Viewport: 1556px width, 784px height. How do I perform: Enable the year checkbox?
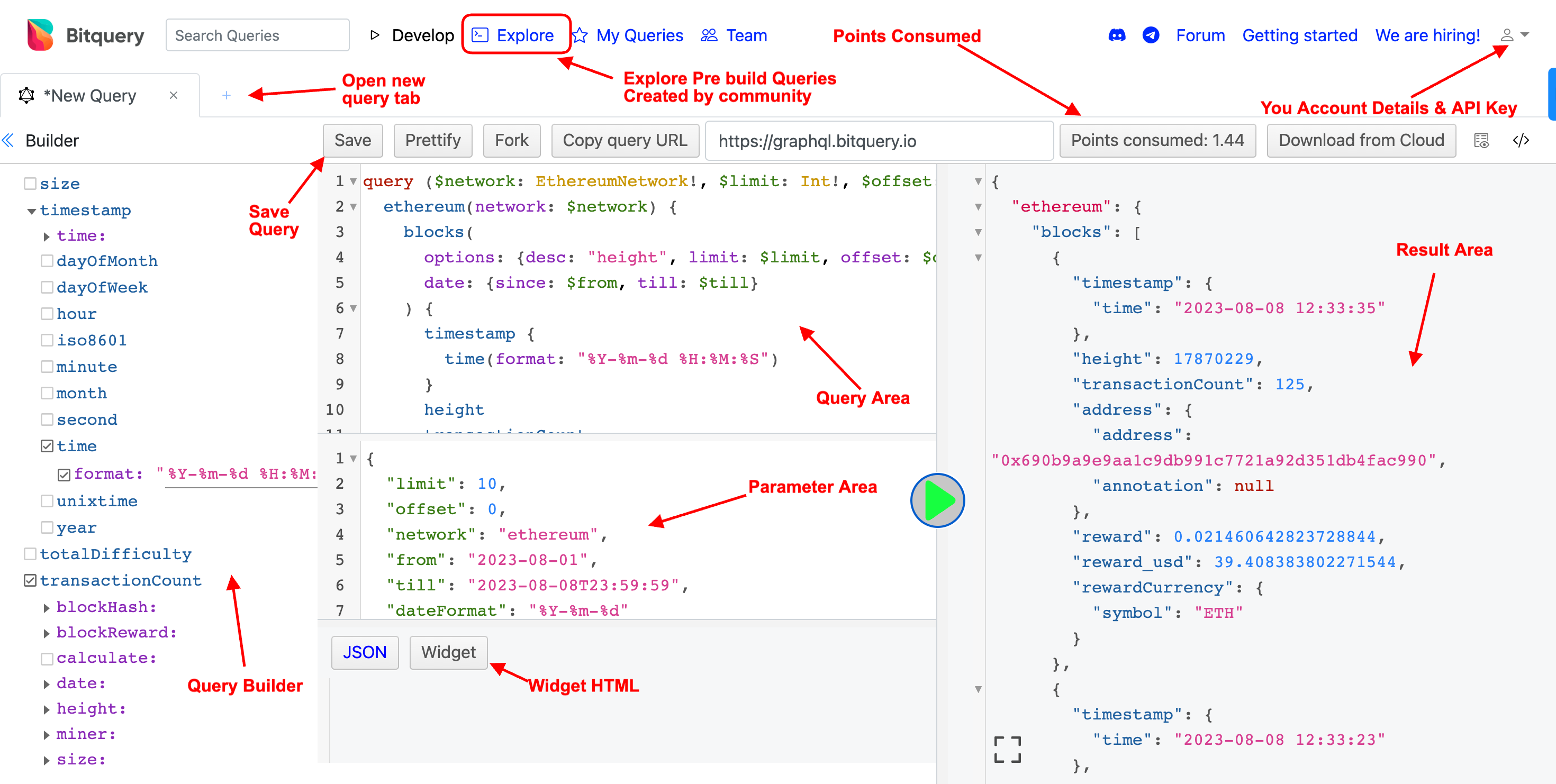(x=47, y=527)
